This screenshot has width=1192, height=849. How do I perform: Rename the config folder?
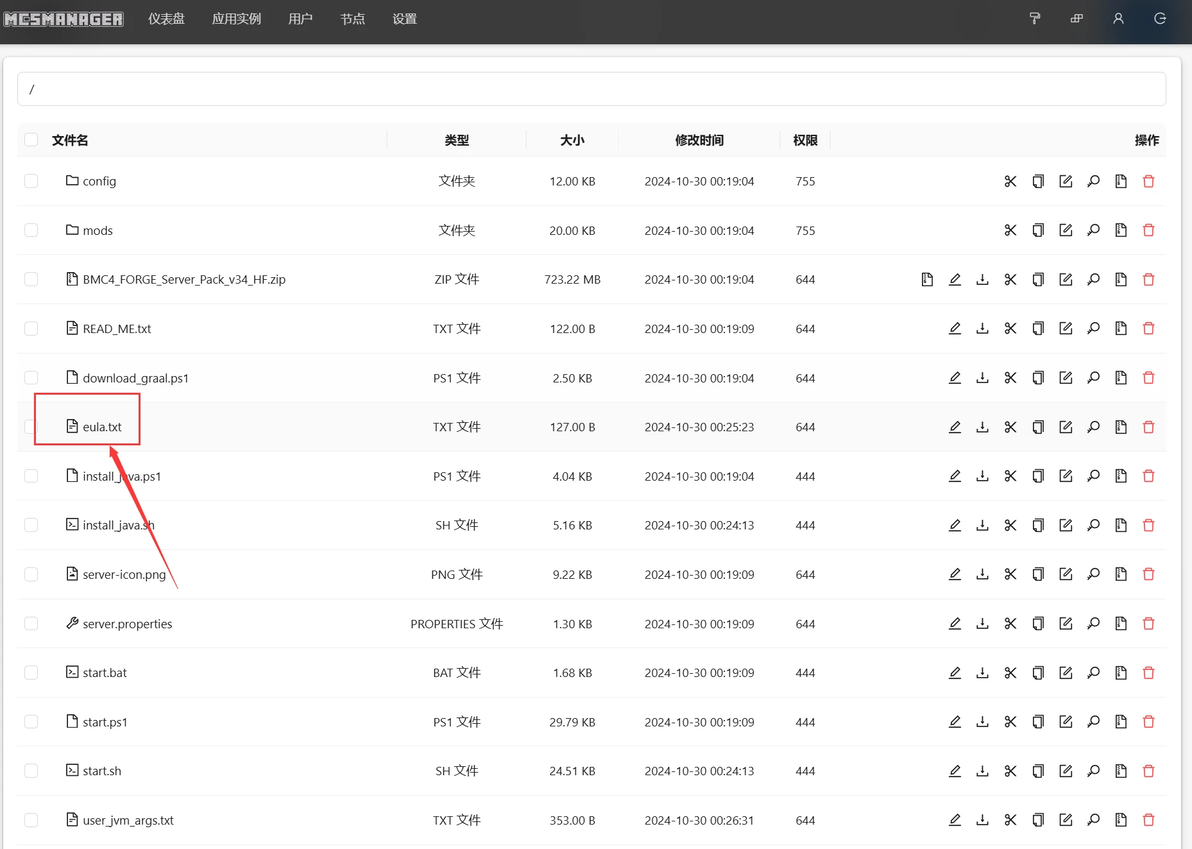[x=1066, y=181]
